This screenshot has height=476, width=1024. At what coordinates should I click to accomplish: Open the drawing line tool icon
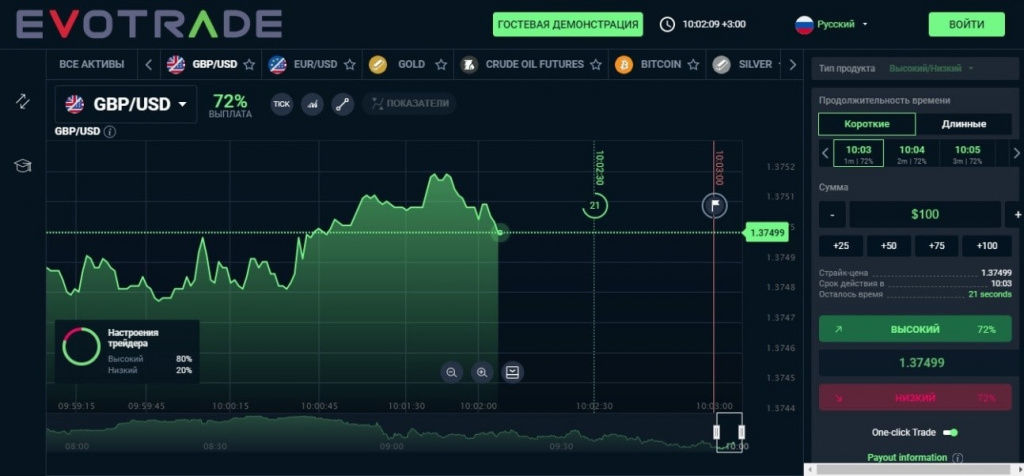coord(343,104)
